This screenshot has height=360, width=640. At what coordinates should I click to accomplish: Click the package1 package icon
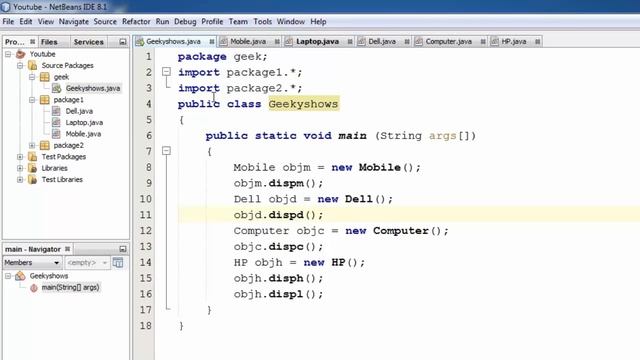45,100
